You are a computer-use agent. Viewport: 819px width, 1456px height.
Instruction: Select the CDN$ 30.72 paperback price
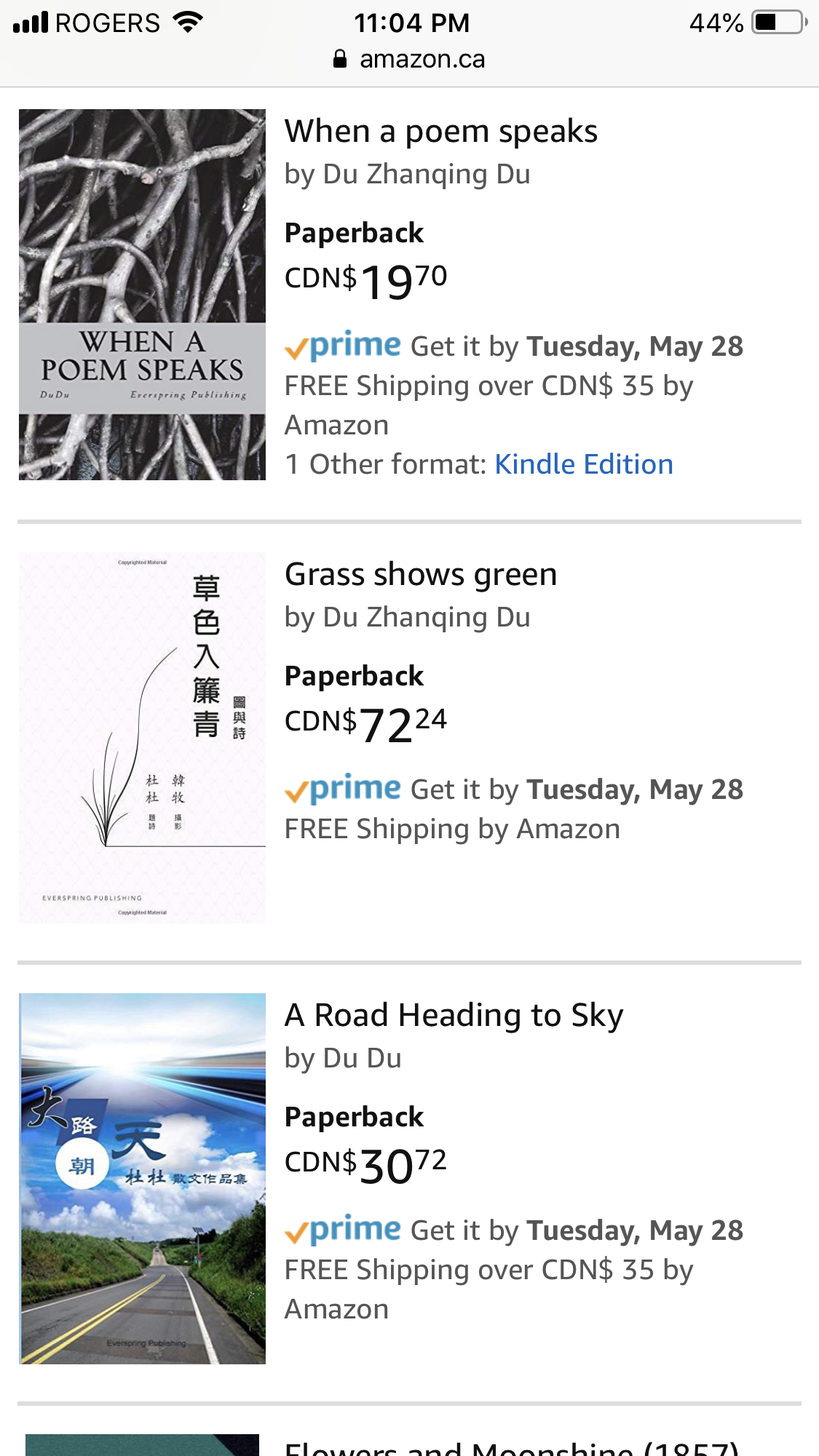pos(366,1164)
